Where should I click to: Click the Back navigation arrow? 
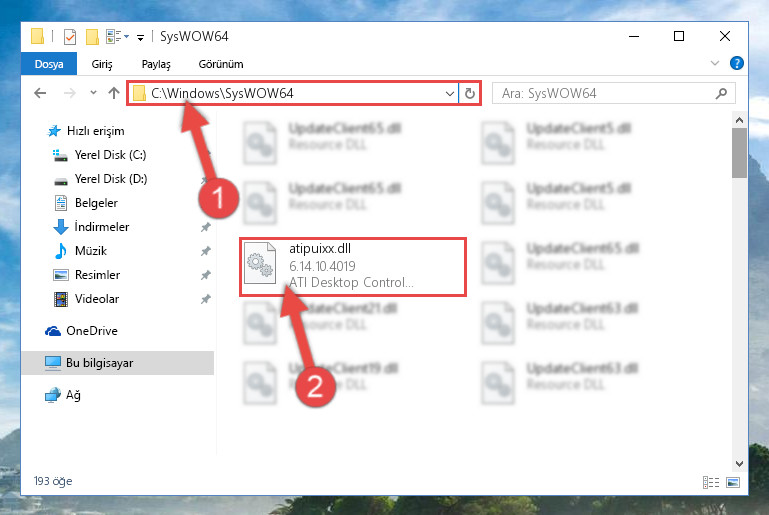click(40, 93)
